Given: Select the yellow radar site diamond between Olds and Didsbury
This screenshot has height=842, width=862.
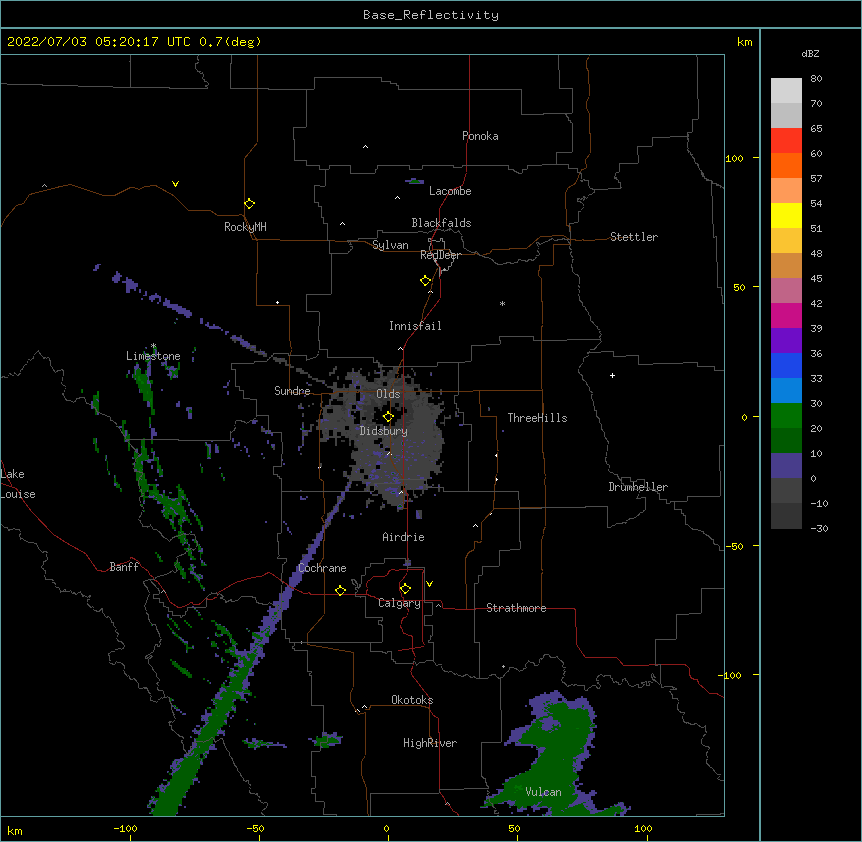Looking at the screenshot, I should (388, 417).
